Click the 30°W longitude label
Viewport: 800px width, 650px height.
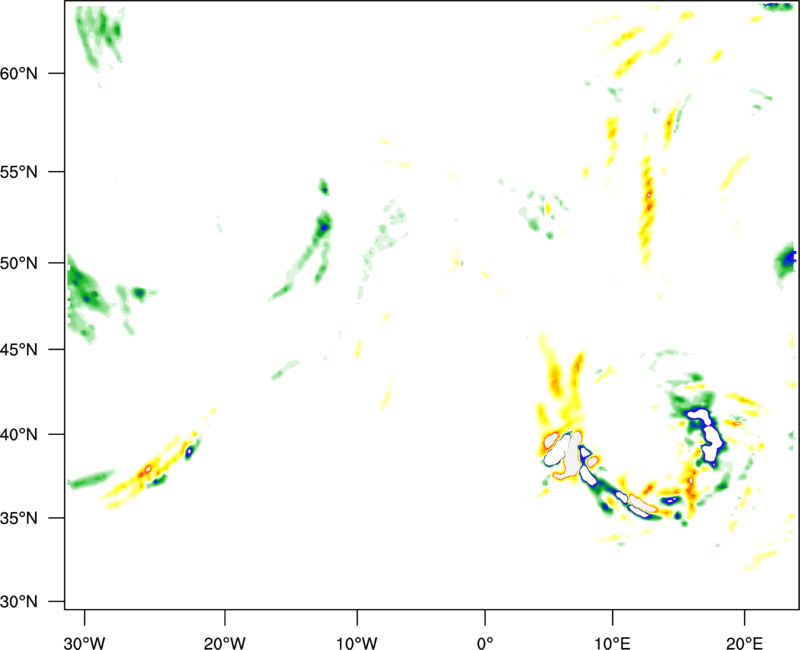(x=85, y=643)
